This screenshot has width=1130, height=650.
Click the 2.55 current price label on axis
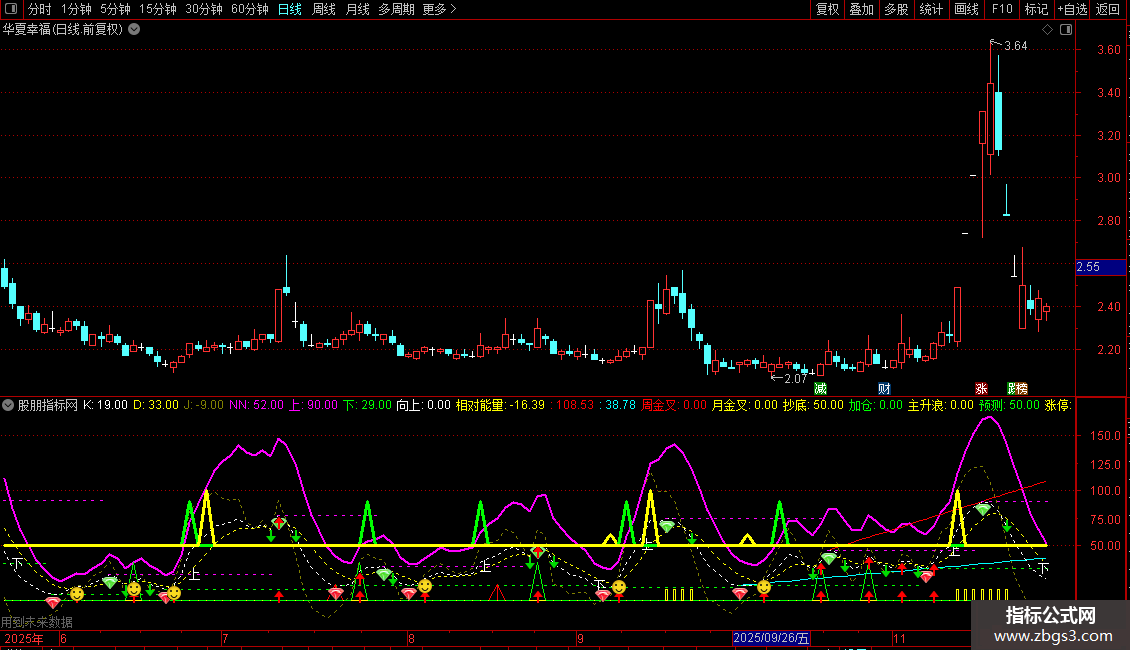(1088, 267)
